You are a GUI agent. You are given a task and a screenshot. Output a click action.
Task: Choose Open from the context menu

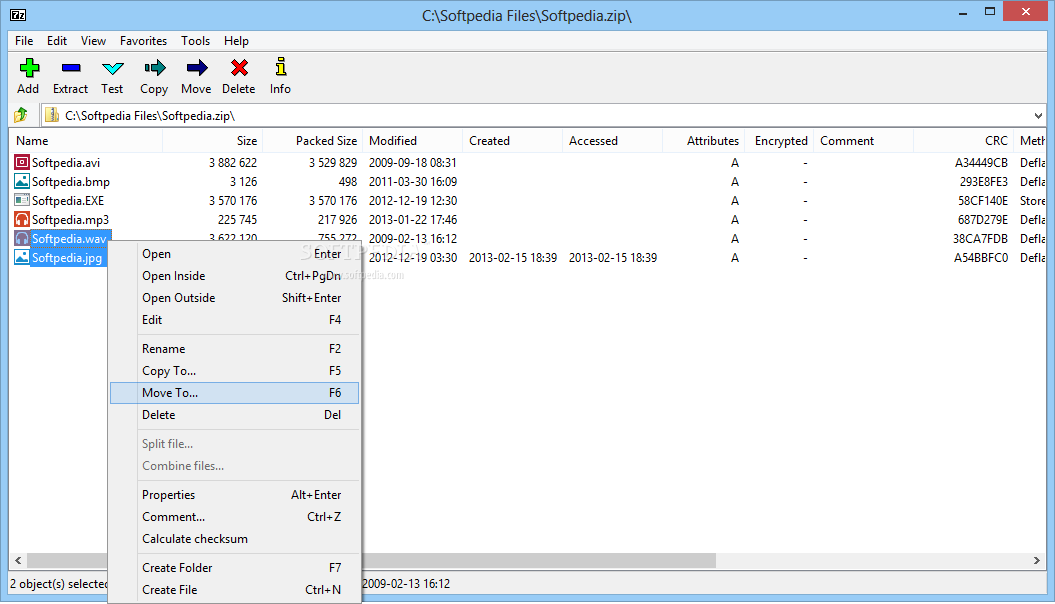pos(234,254)
